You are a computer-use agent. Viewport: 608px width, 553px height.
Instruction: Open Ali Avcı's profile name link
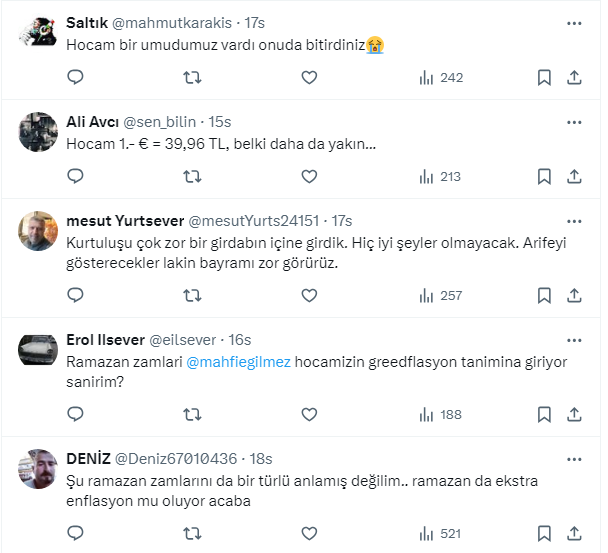(91, 121)
